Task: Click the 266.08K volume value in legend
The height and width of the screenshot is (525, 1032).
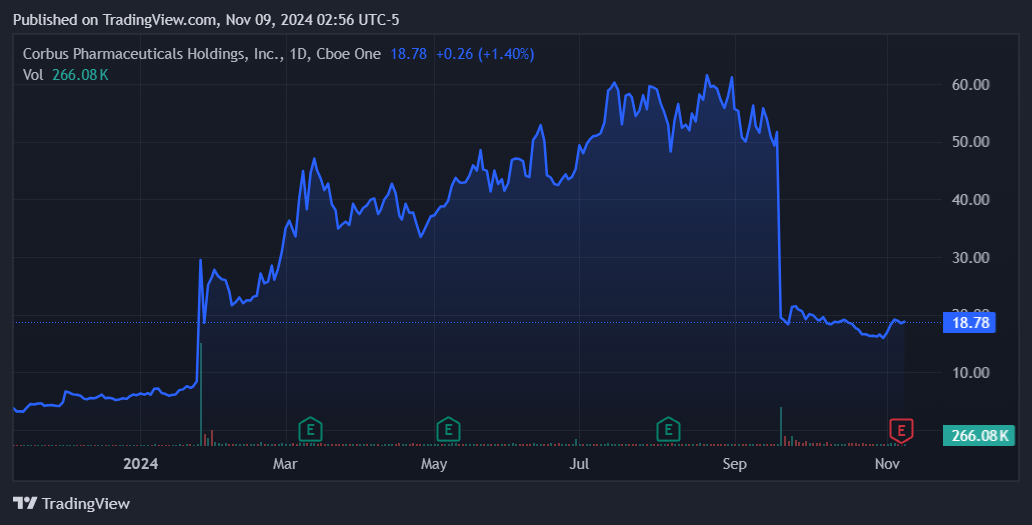Action: tap(80, 74)
